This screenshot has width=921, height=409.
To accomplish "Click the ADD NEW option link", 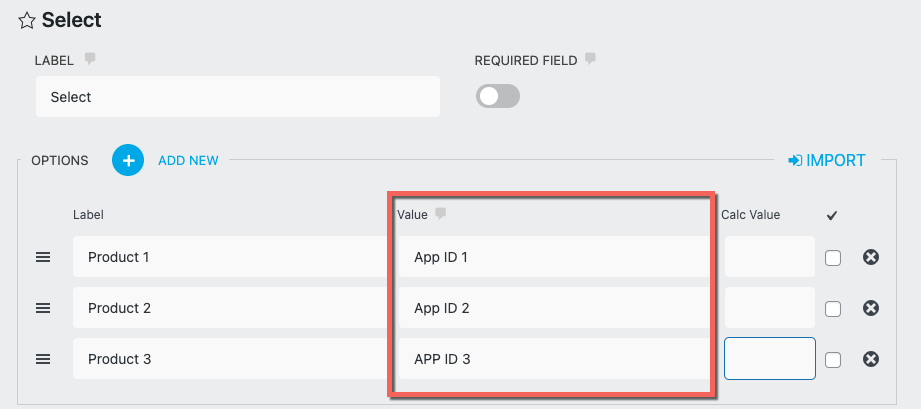I will 188,160.
